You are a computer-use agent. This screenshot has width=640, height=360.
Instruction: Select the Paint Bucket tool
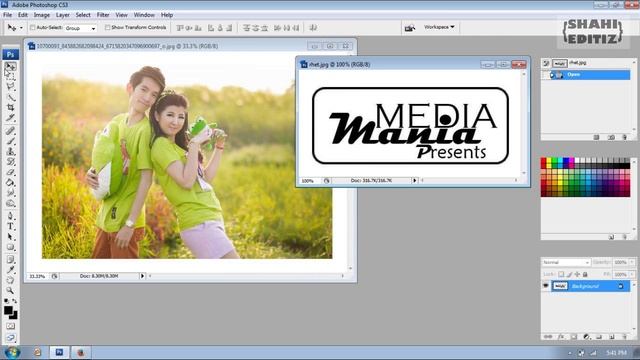(x=11, y=182)
